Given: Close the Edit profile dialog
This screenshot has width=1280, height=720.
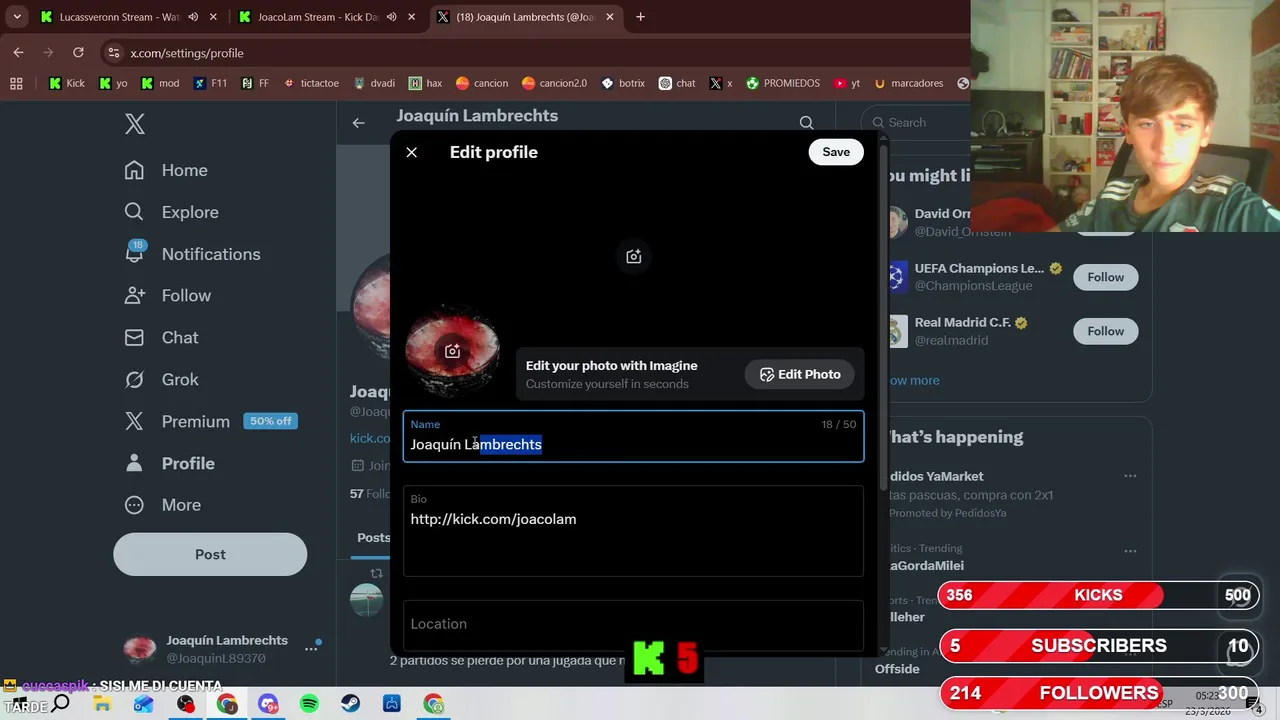Looking at the screenshot, I should pyautogui.click(x=411, y=152).
